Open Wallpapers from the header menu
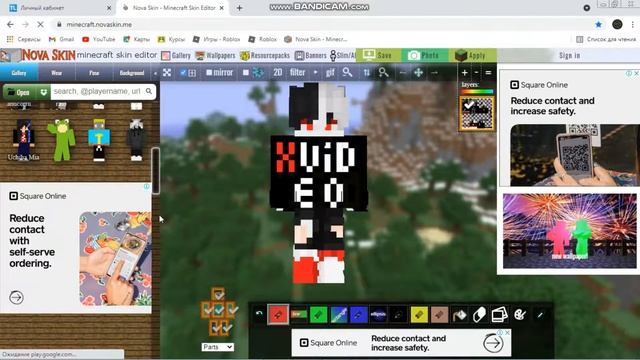Viewport: 640px width, 360px height. point(216,56)
